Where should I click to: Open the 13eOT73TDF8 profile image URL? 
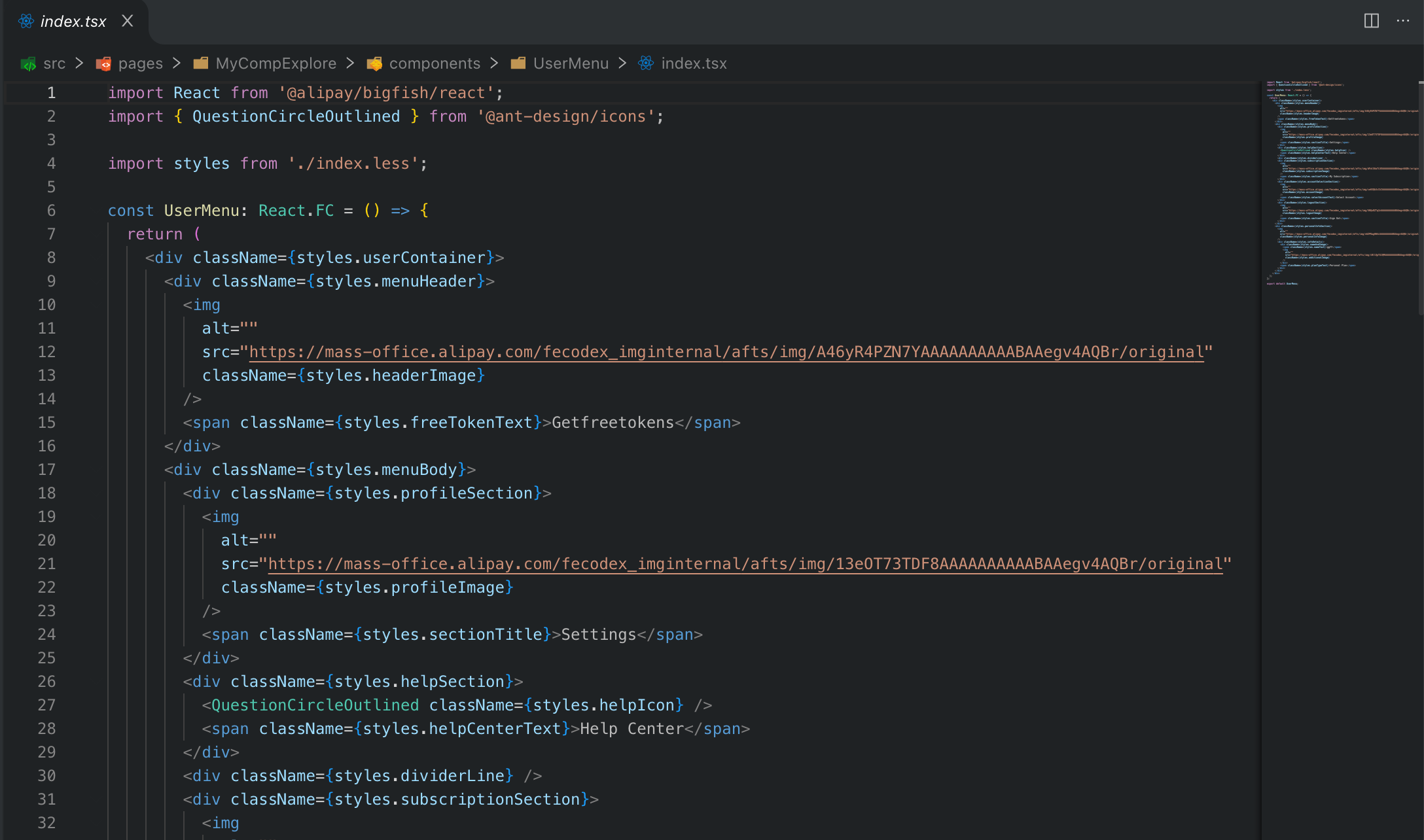745,564
